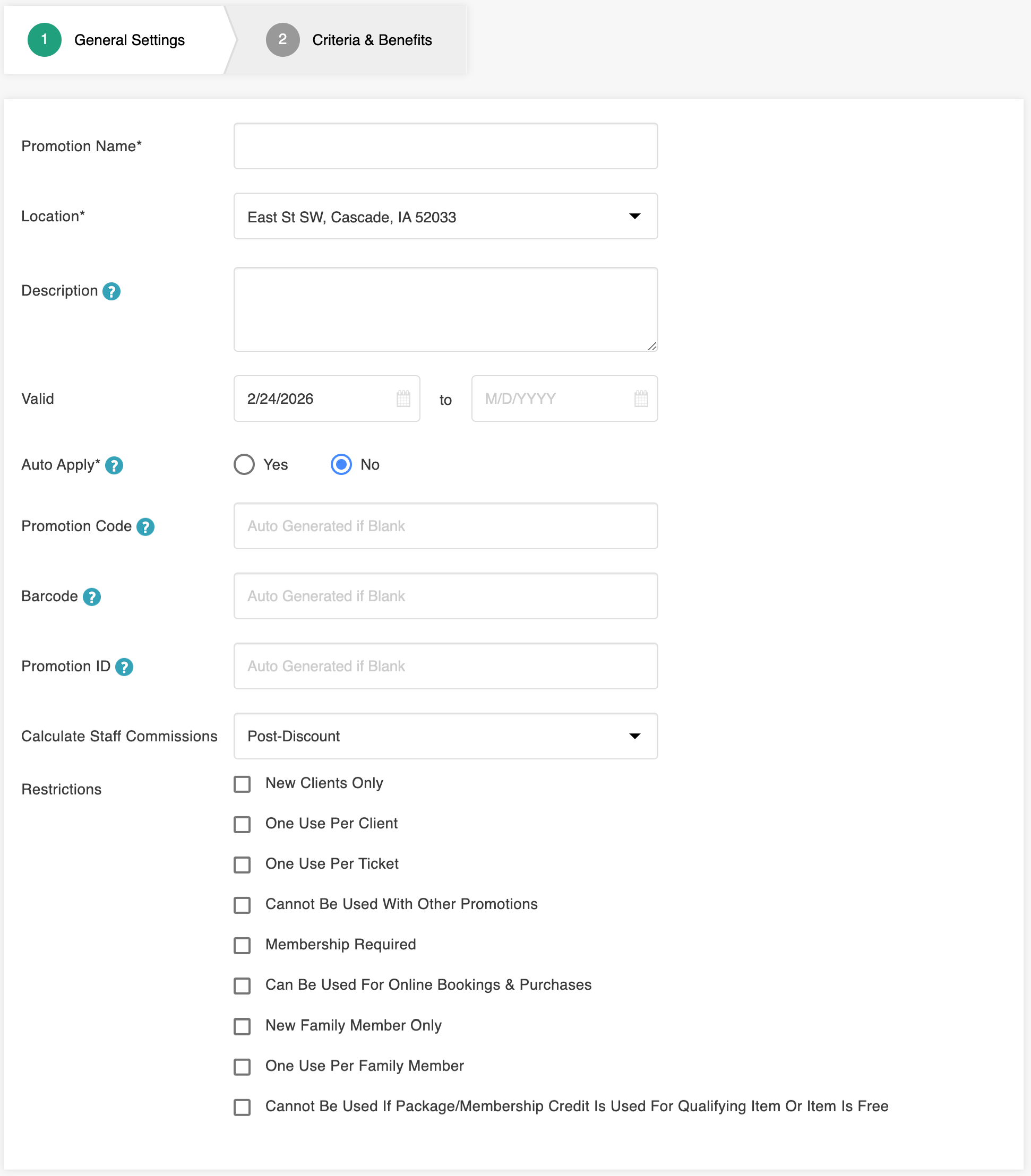Select No for Auto Apply

(x=341, y=465)
